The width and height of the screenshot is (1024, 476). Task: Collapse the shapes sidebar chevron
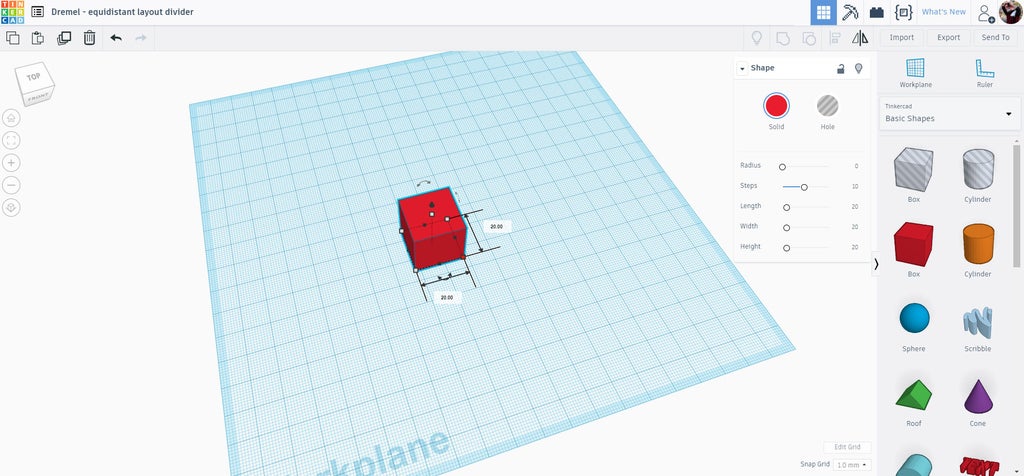(876, 264)
